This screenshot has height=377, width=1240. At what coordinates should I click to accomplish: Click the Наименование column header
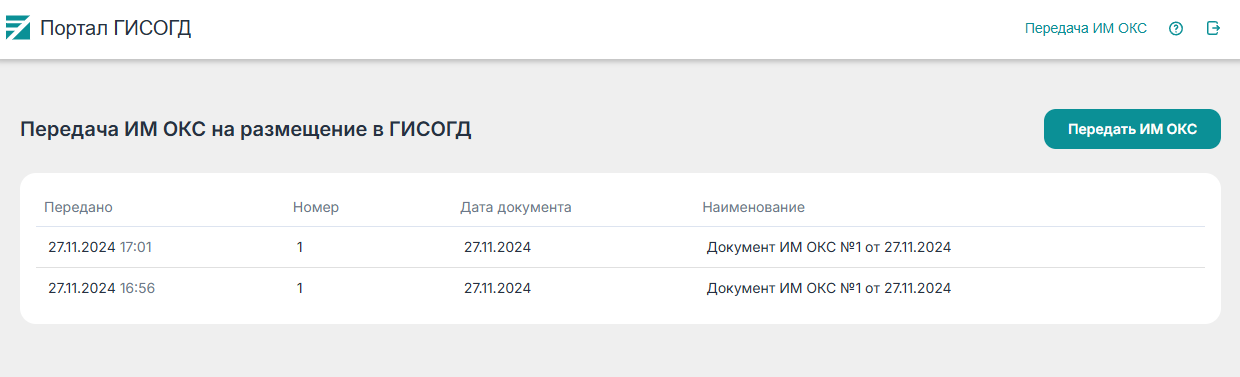(753, 207)
